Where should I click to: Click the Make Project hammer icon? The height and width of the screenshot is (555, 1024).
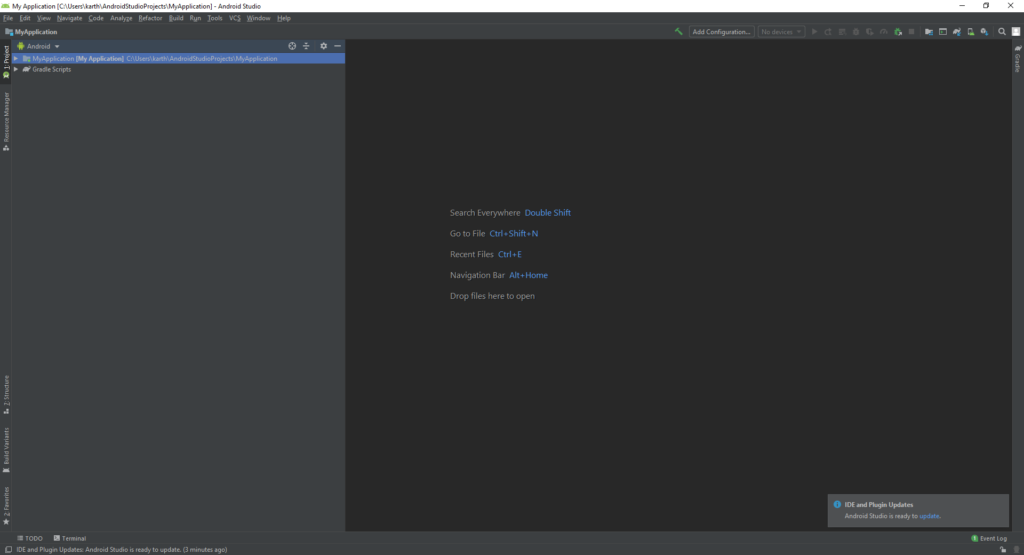click(x=679, y=31)
